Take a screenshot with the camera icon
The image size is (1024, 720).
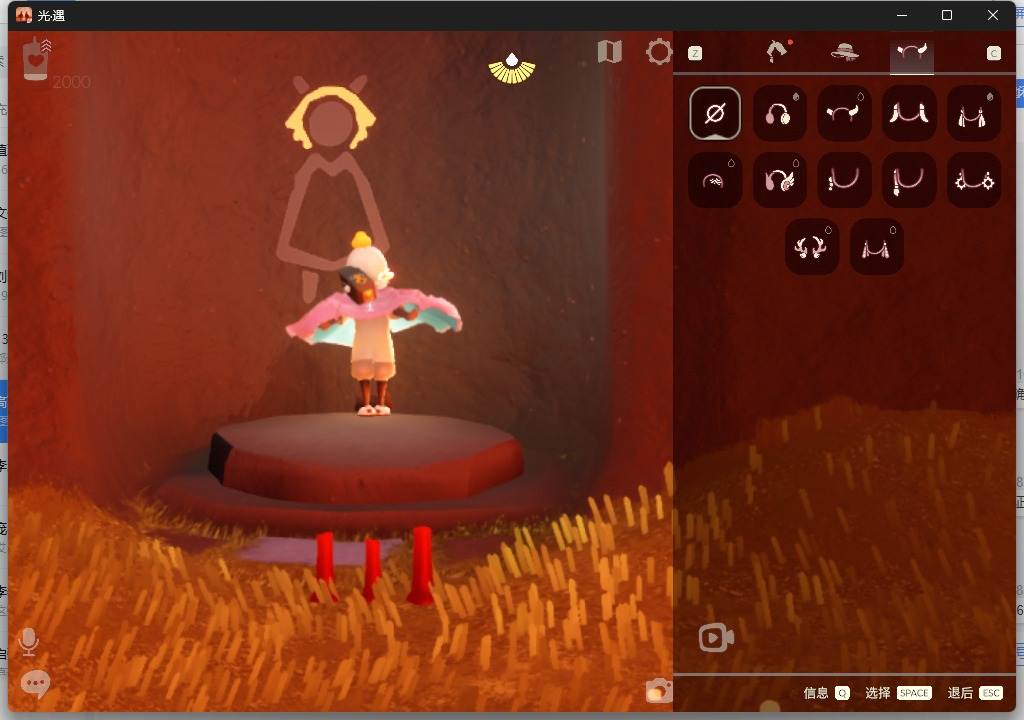pyautogui.click(x=658, y=691)
